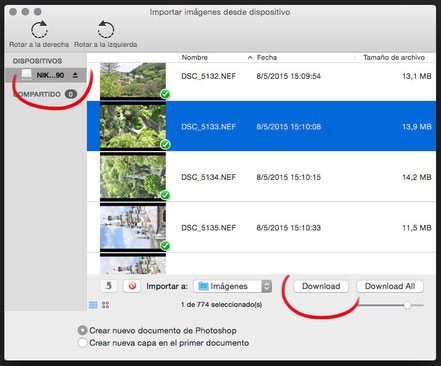Click the thumbnail of DSC_5133.NEF
The width and height of the screenshot is (441, 366).
133,126
